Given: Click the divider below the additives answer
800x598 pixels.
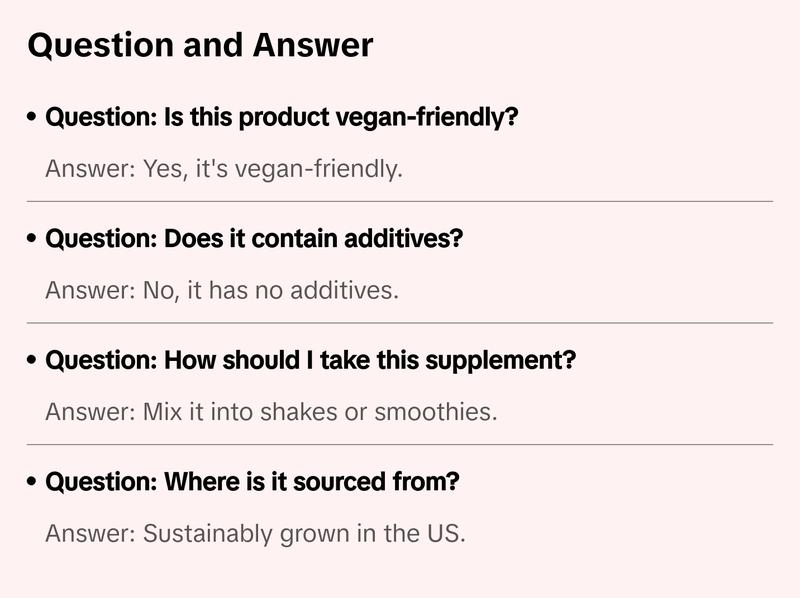Looking at the screenshot, I should click(400, 323).
